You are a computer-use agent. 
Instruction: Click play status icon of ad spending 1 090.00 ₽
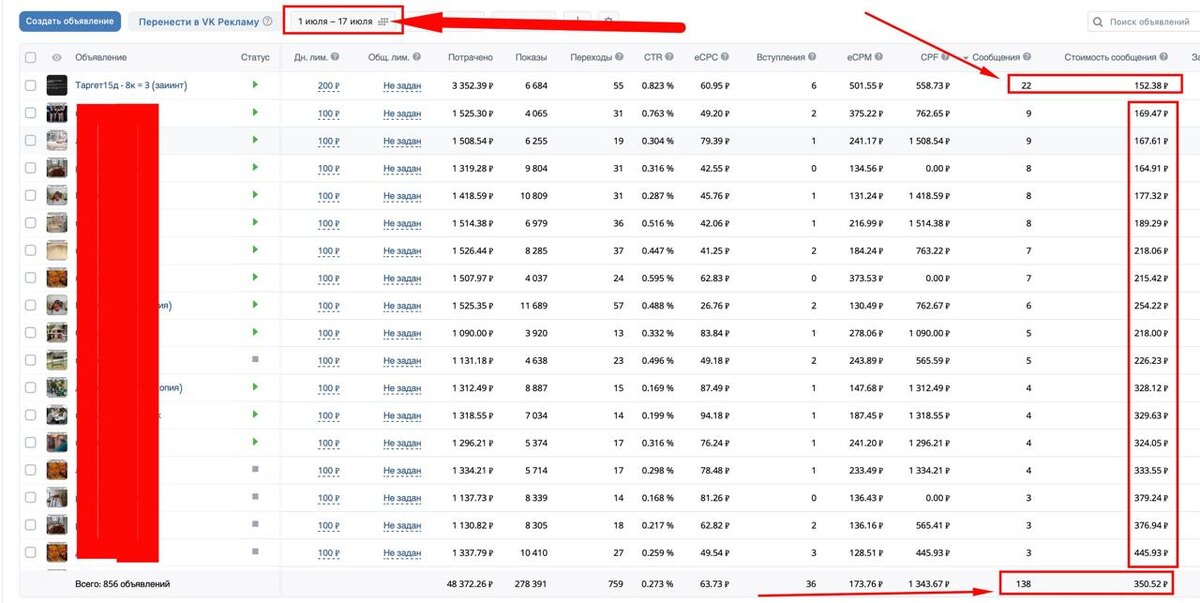coord(255,332)
